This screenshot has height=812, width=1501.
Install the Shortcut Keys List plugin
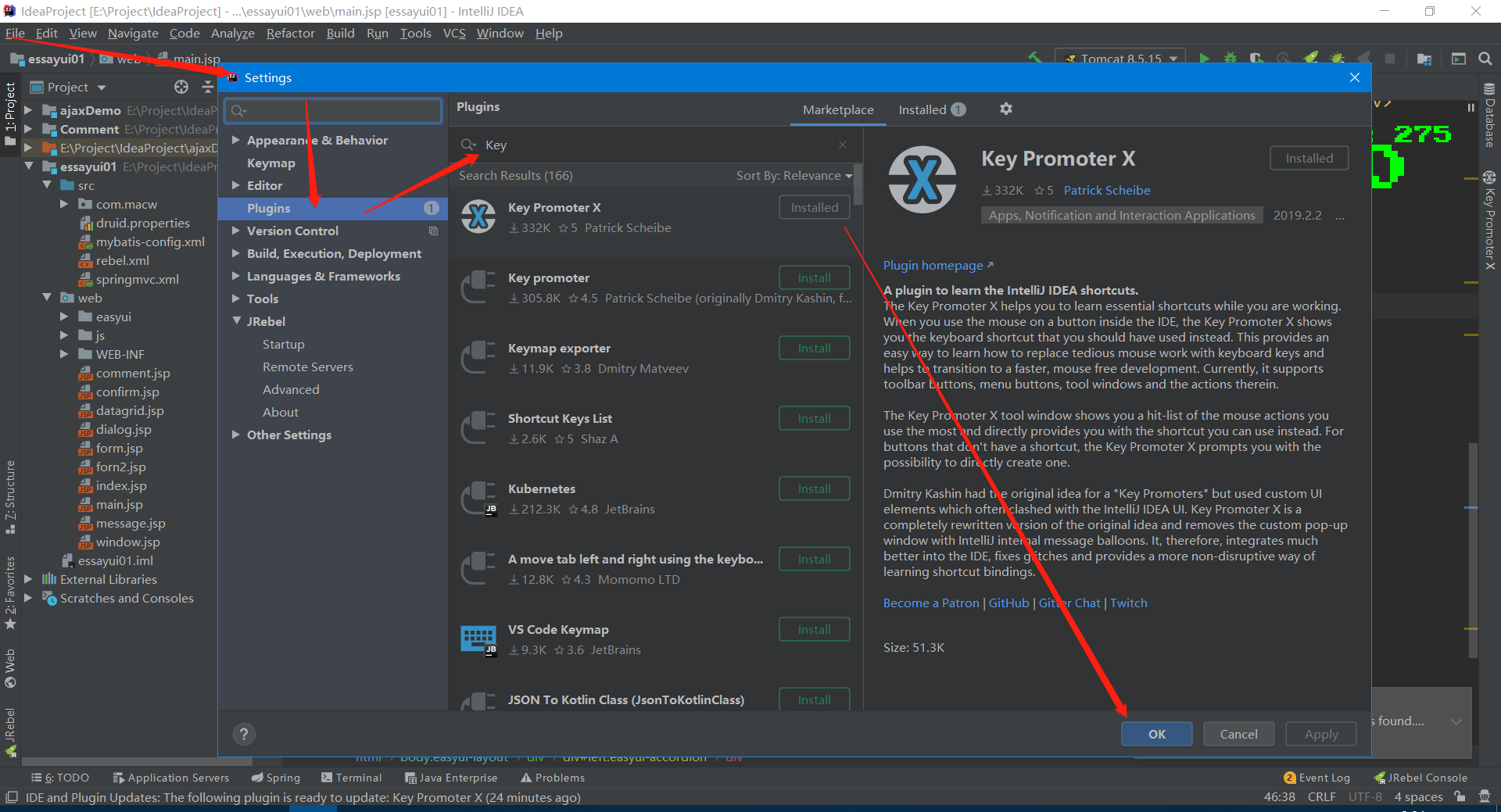point(815,418)
